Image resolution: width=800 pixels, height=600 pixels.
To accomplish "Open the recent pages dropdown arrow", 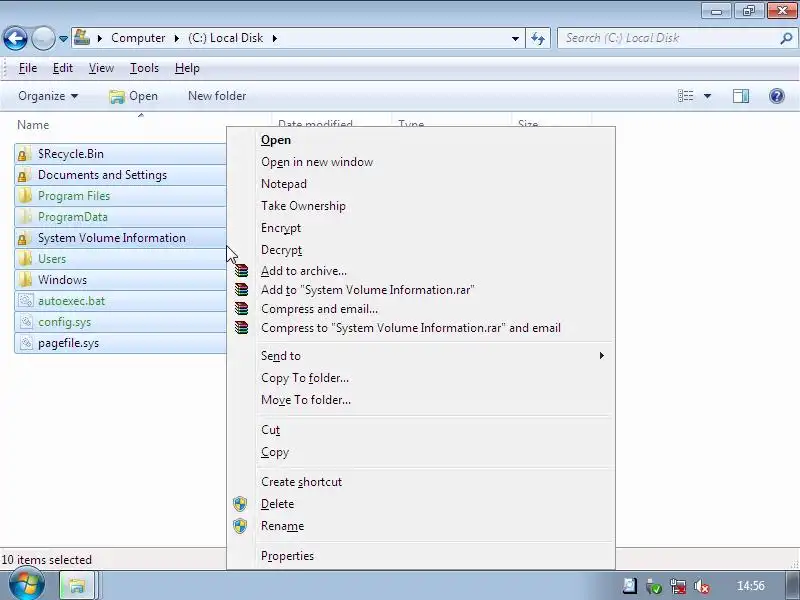I will point(63,39).
